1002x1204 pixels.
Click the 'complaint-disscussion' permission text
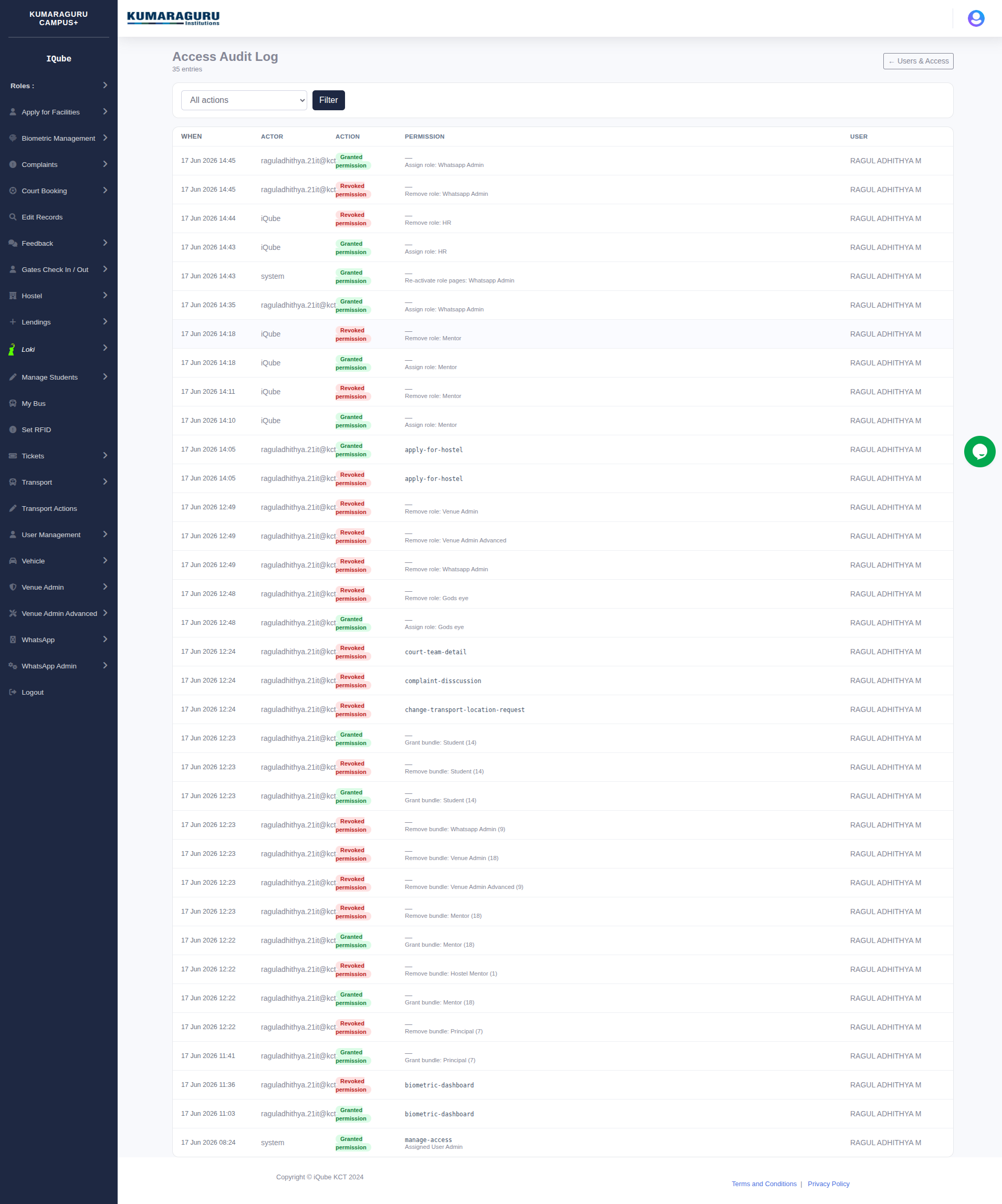click(443, 681)
